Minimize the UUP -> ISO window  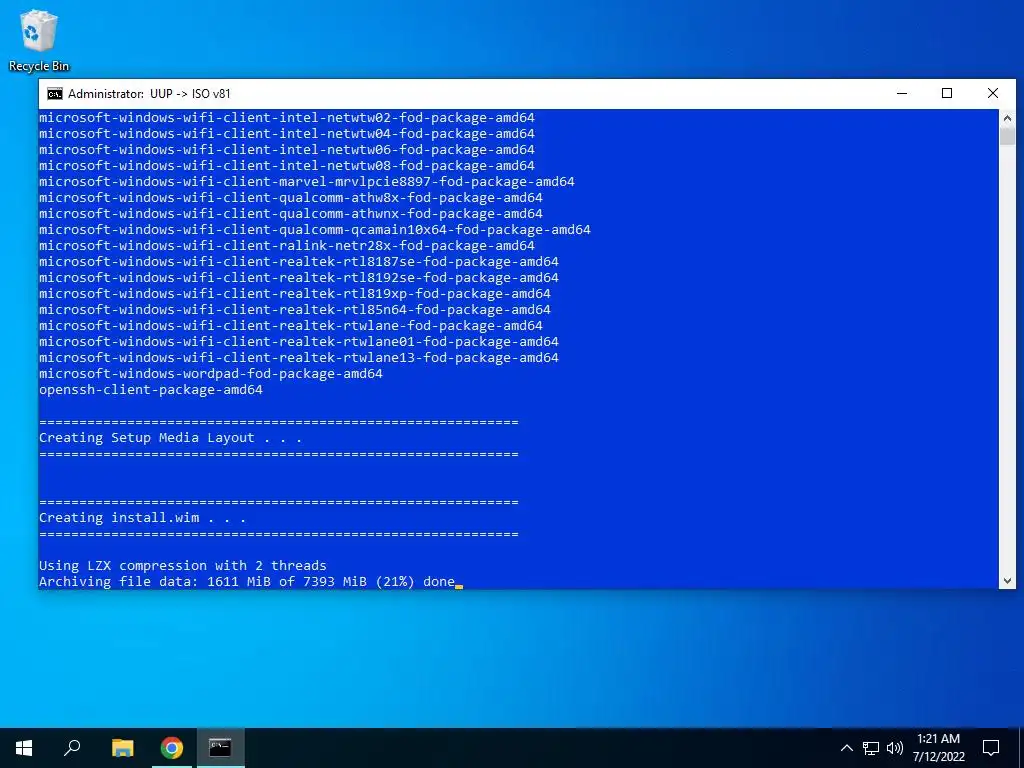(x=902, y=93)
